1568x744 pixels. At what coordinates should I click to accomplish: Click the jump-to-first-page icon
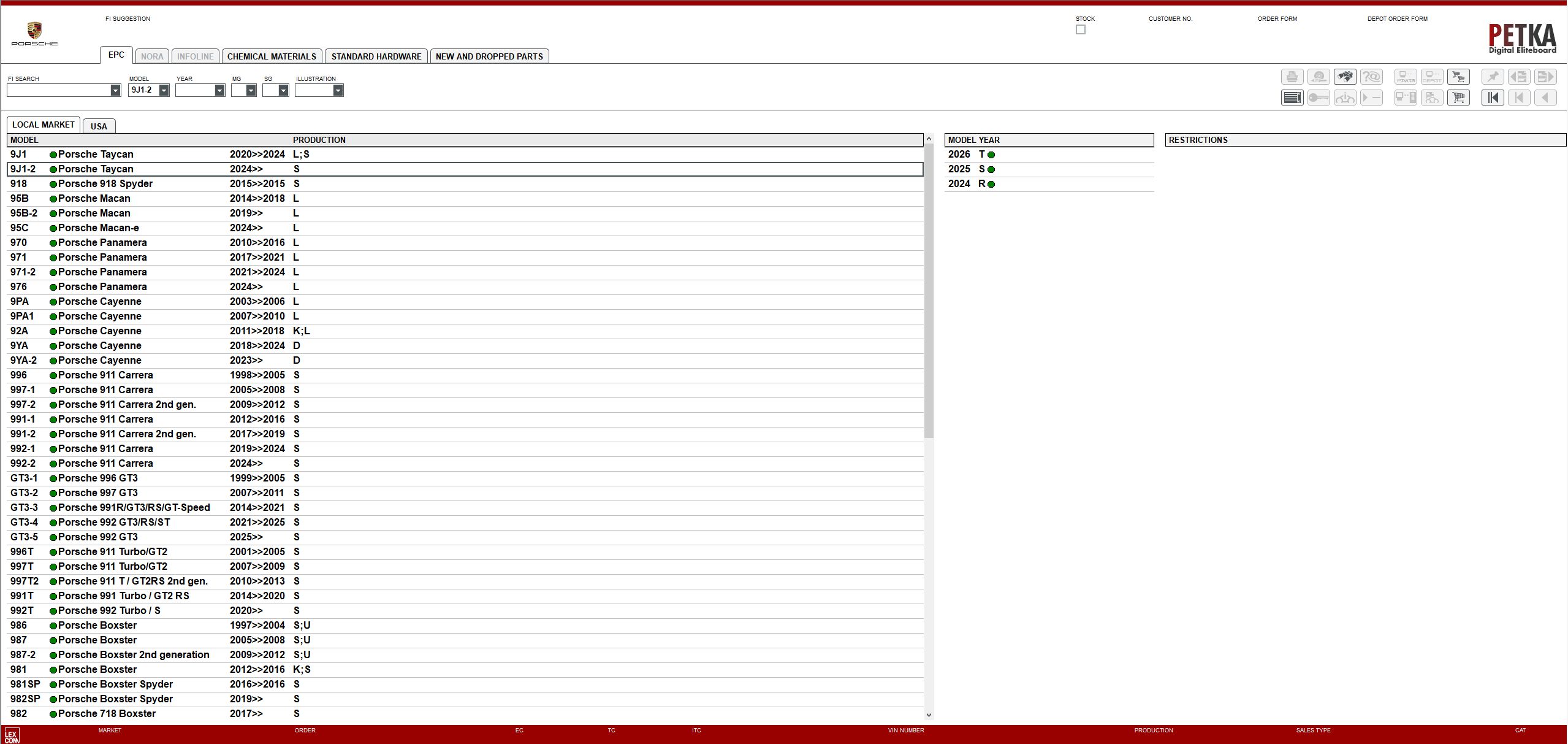[1493, 98]
